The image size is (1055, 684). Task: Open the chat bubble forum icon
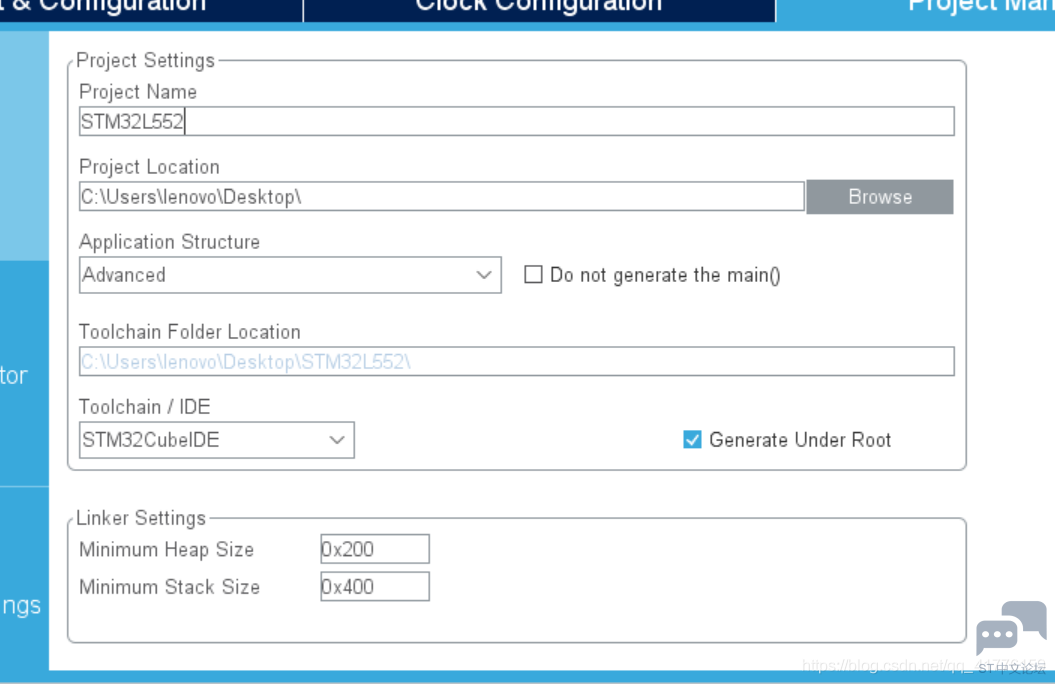coord(1011,628)
